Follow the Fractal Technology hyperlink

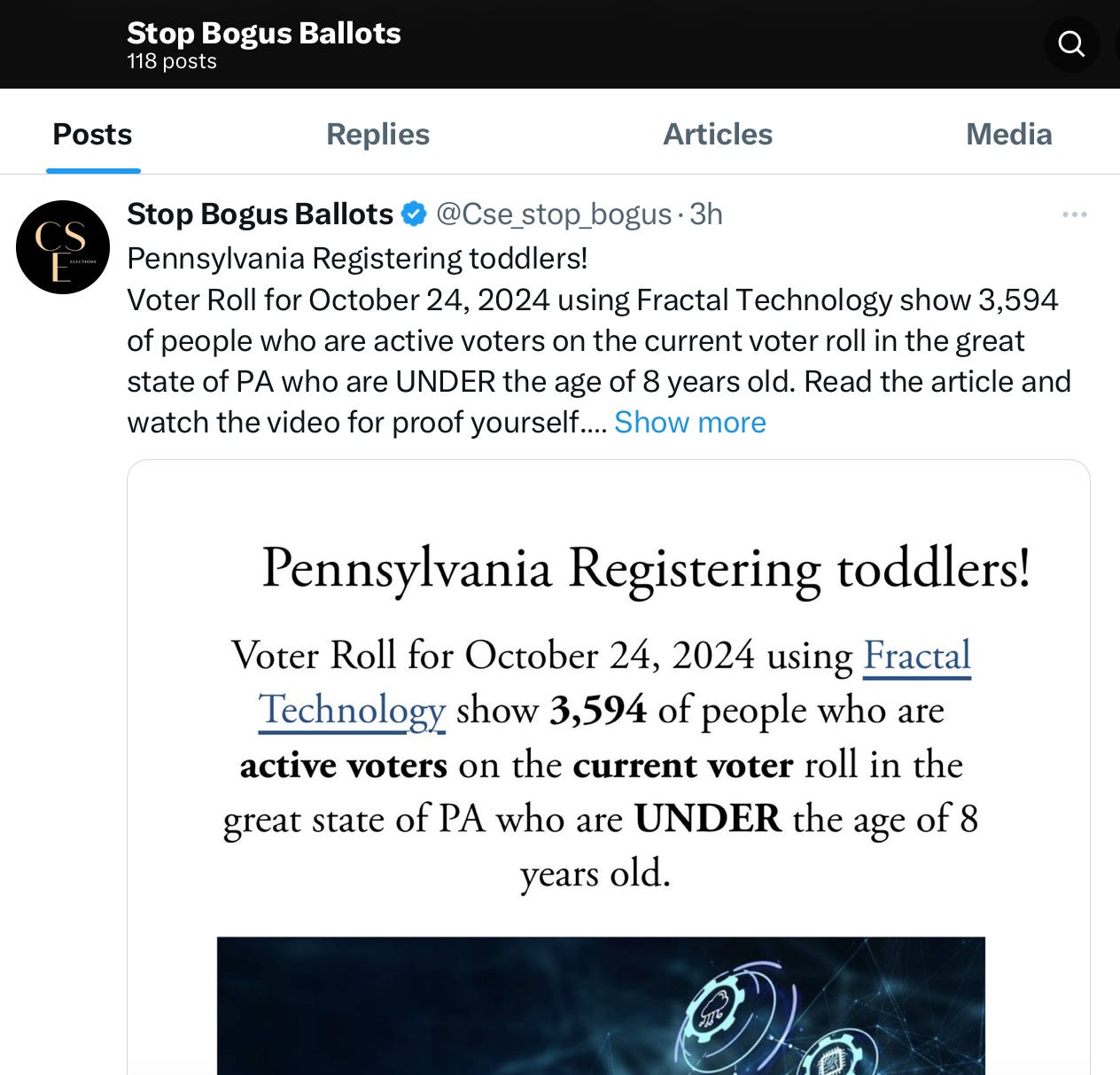(916, 657)
